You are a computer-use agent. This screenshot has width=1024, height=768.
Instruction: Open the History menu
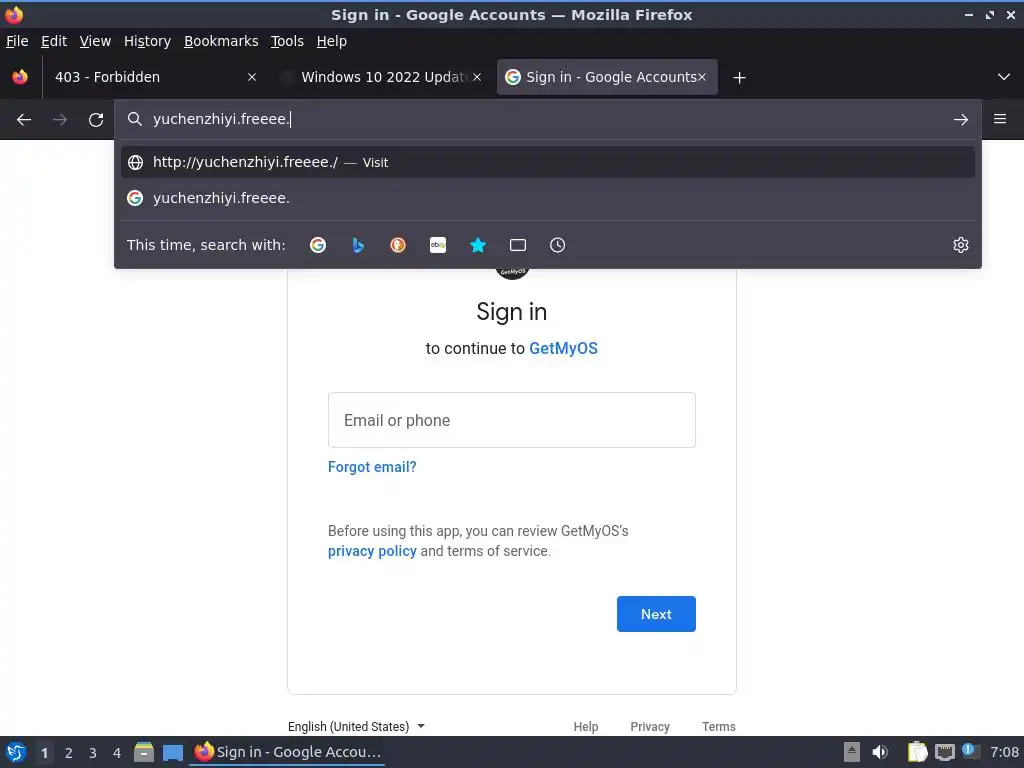click(147, 41)
